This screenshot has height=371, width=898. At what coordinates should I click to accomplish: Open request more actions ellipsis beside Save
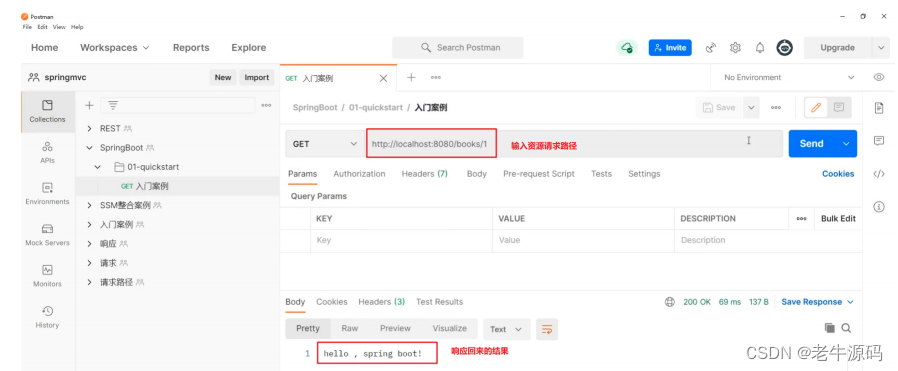[776, 107]
